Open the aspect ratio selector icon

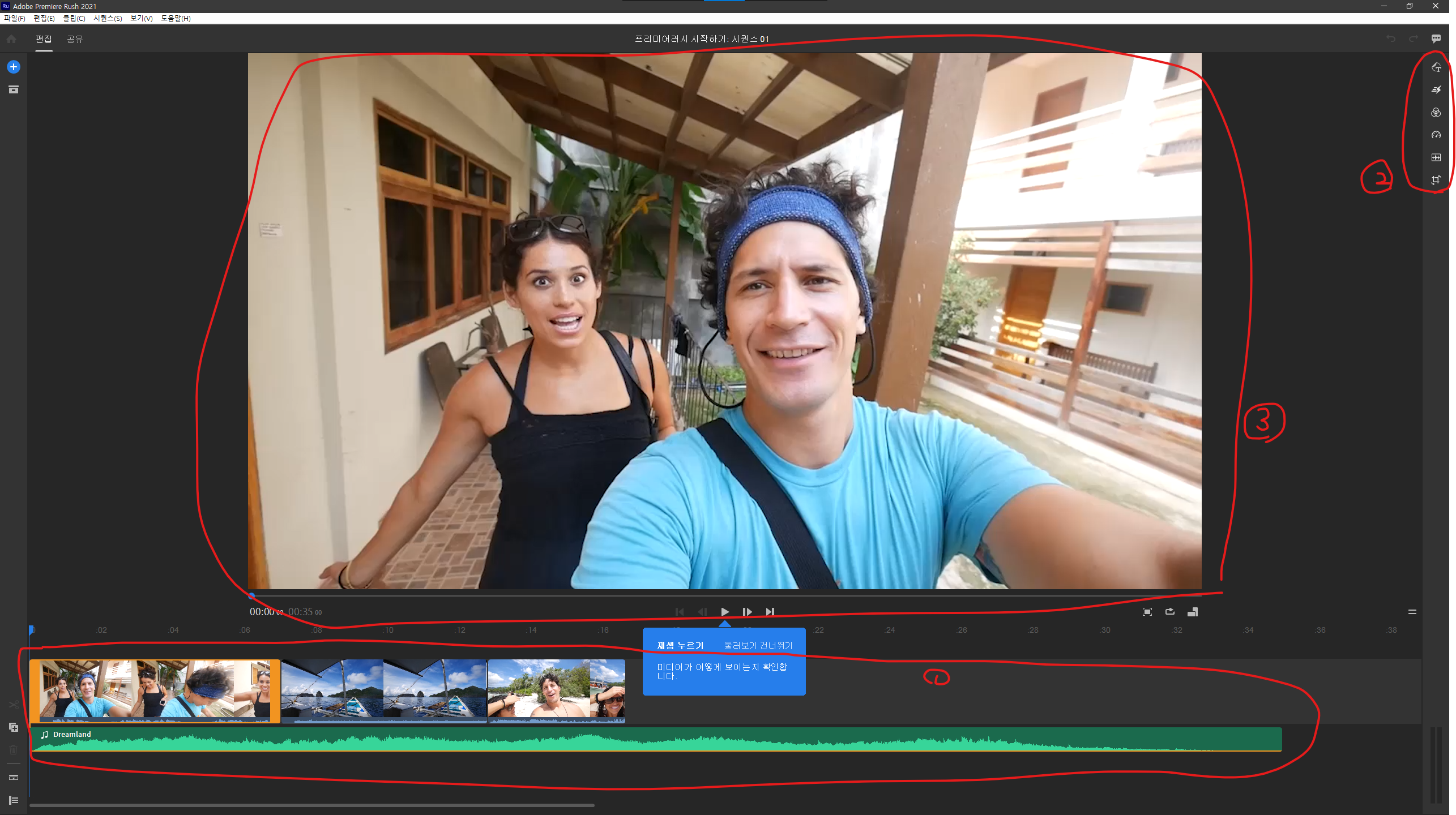point(1192,612)
